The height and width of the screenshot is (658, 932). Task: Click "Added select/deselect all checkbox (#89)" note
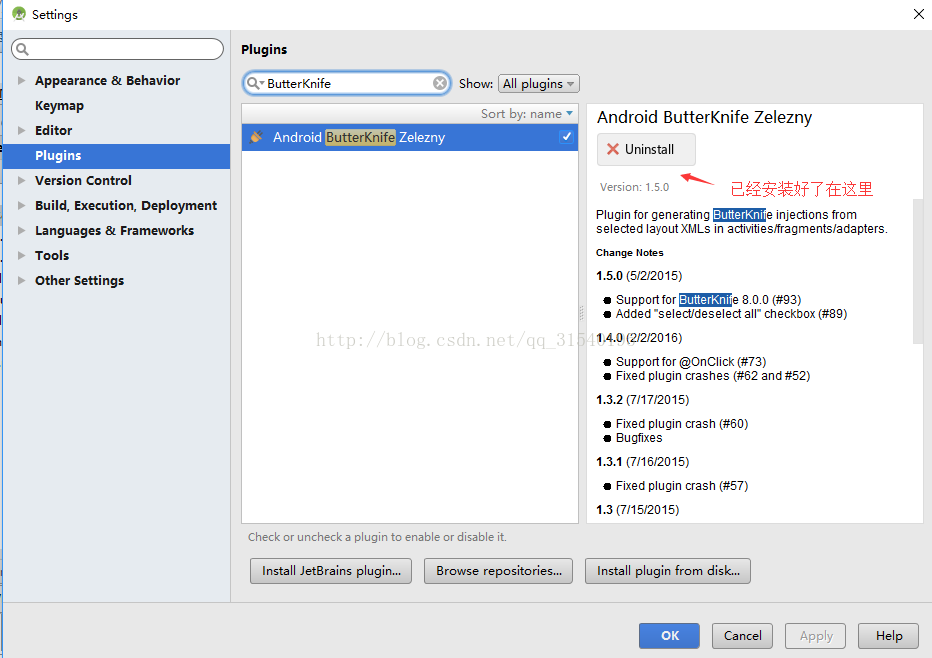tap(731, 314)
